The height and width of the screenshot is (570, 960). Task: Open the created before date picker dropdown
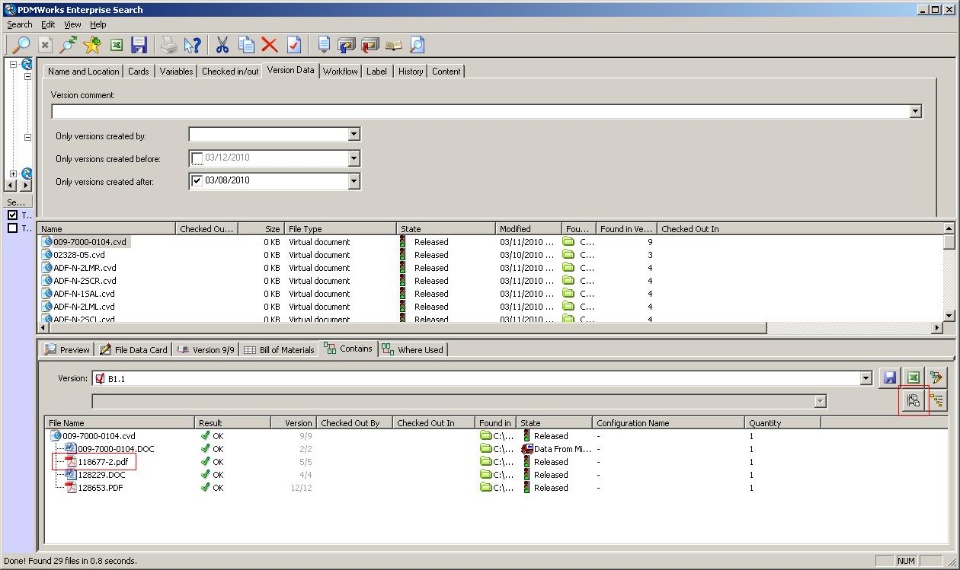353,159
